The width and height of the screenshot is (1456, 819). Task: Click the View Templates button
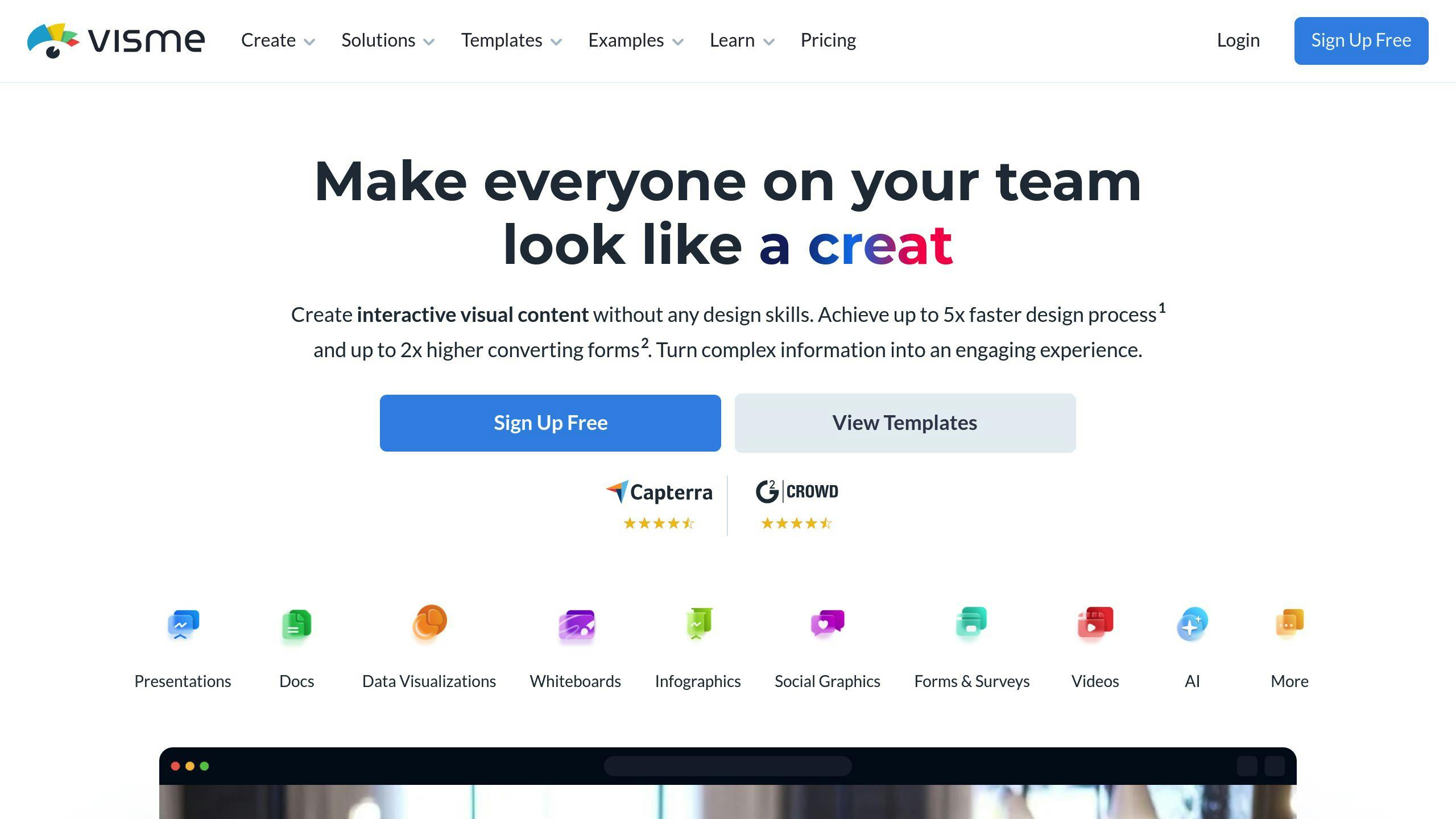tap(905, 423)
